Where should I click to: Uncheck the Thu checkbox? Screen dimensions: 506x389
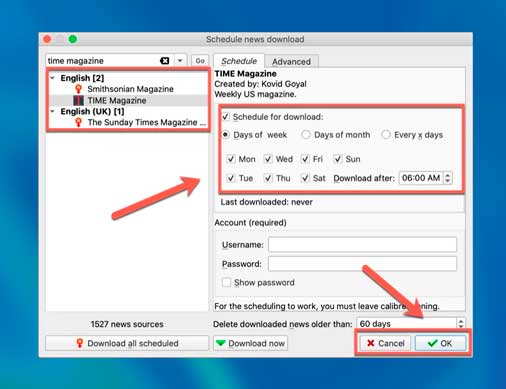click(x=268, y=178)
